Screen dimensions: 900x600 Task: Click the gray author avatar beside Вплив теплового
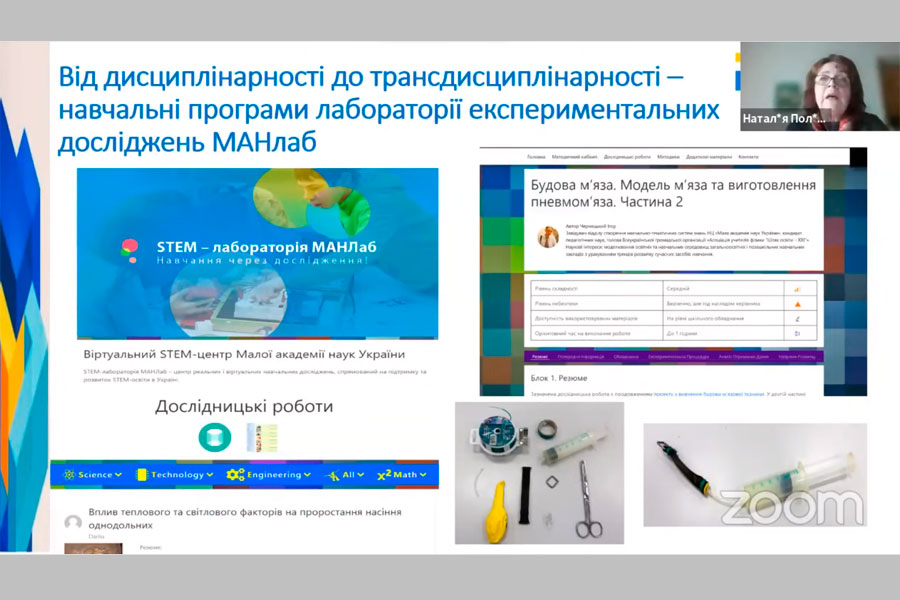tap(73, 522)
